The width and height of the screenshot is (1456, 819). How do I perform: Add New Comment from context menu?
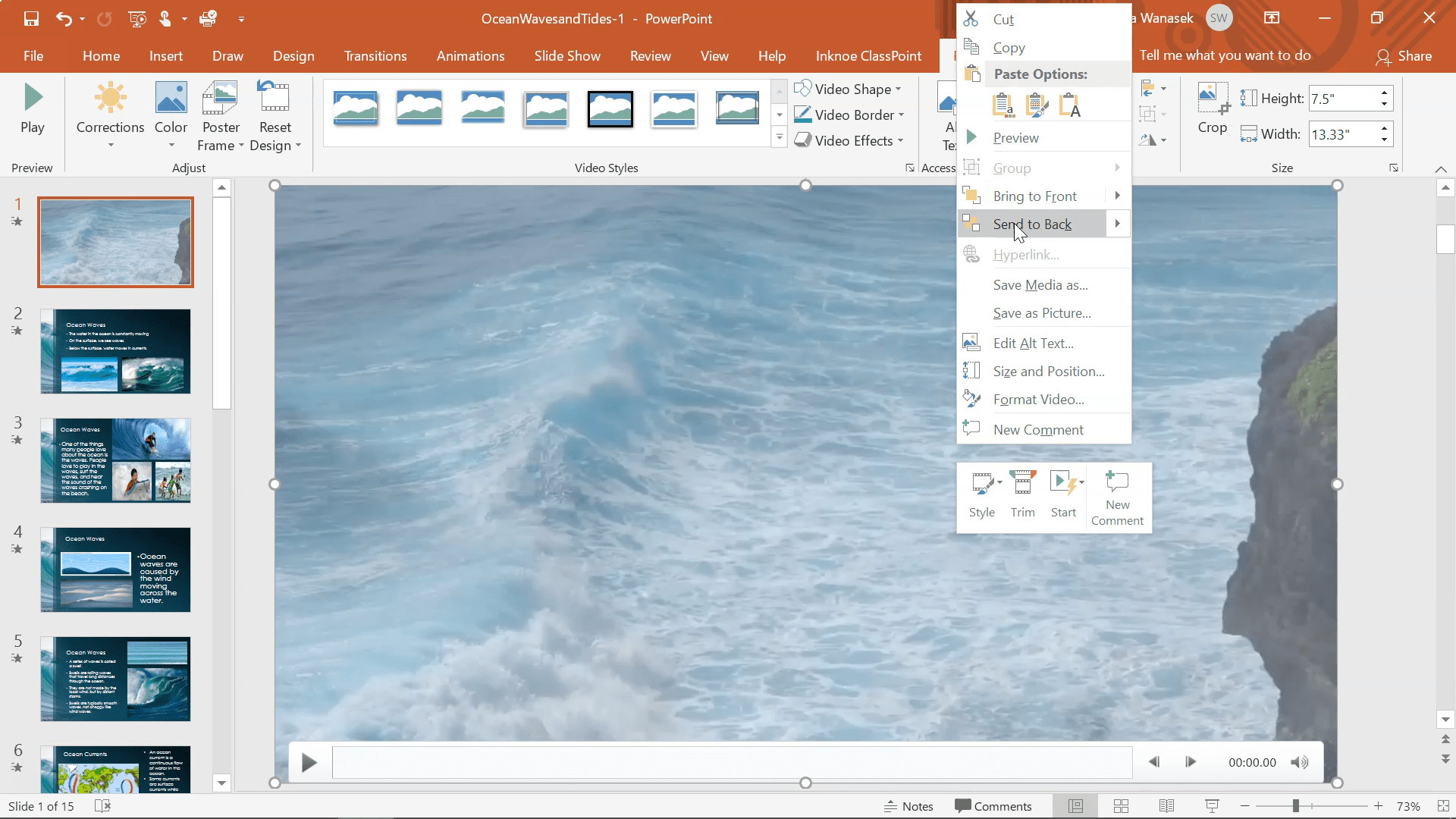pyautogui.click(x=1038, y=429)
